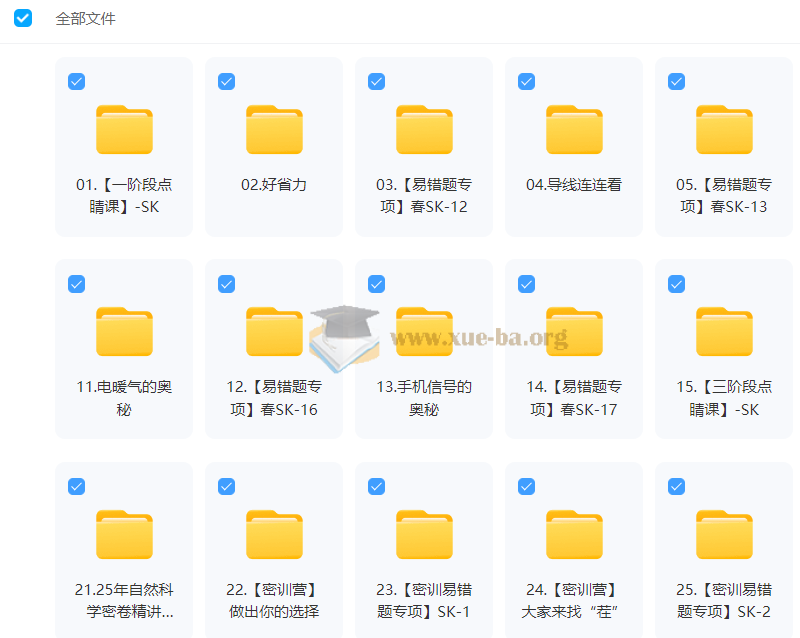Open folder icon for 15.【三阶段点睛课】-SK
800x638 pixels.
tap(724, 331)
